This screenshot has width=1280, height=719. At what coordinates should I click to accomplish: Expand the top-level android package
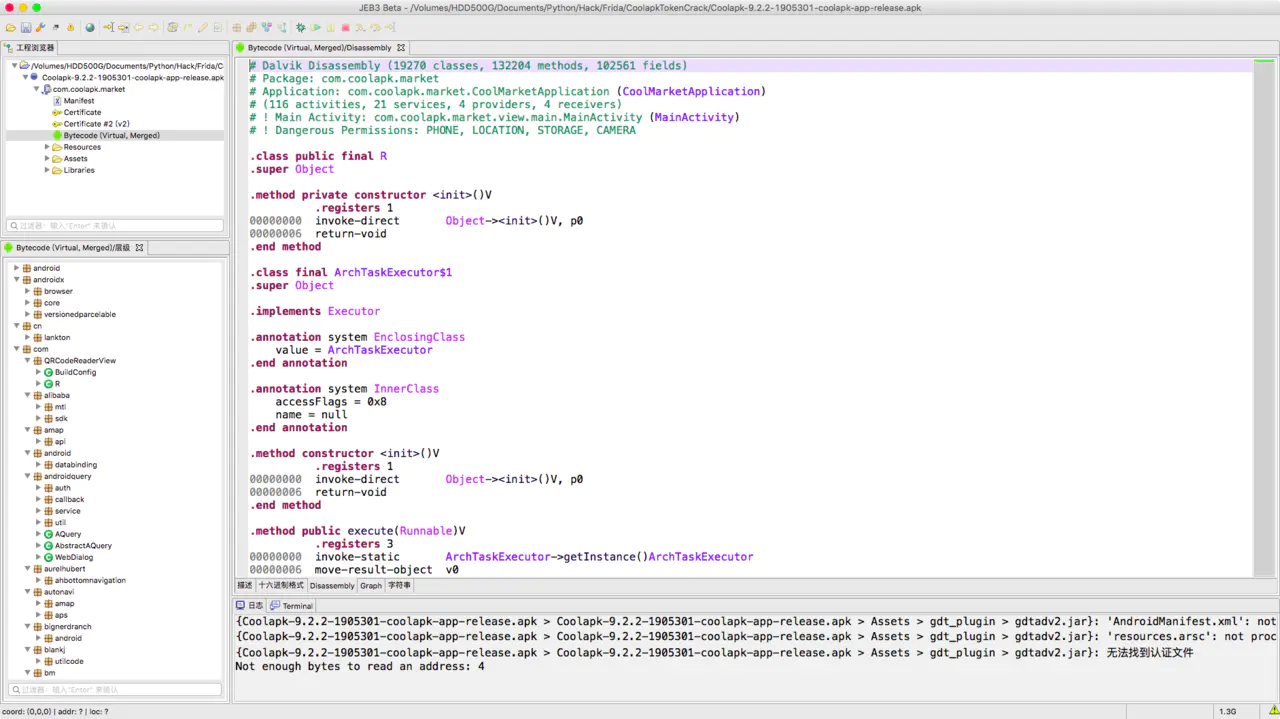(x=16, y=268)
